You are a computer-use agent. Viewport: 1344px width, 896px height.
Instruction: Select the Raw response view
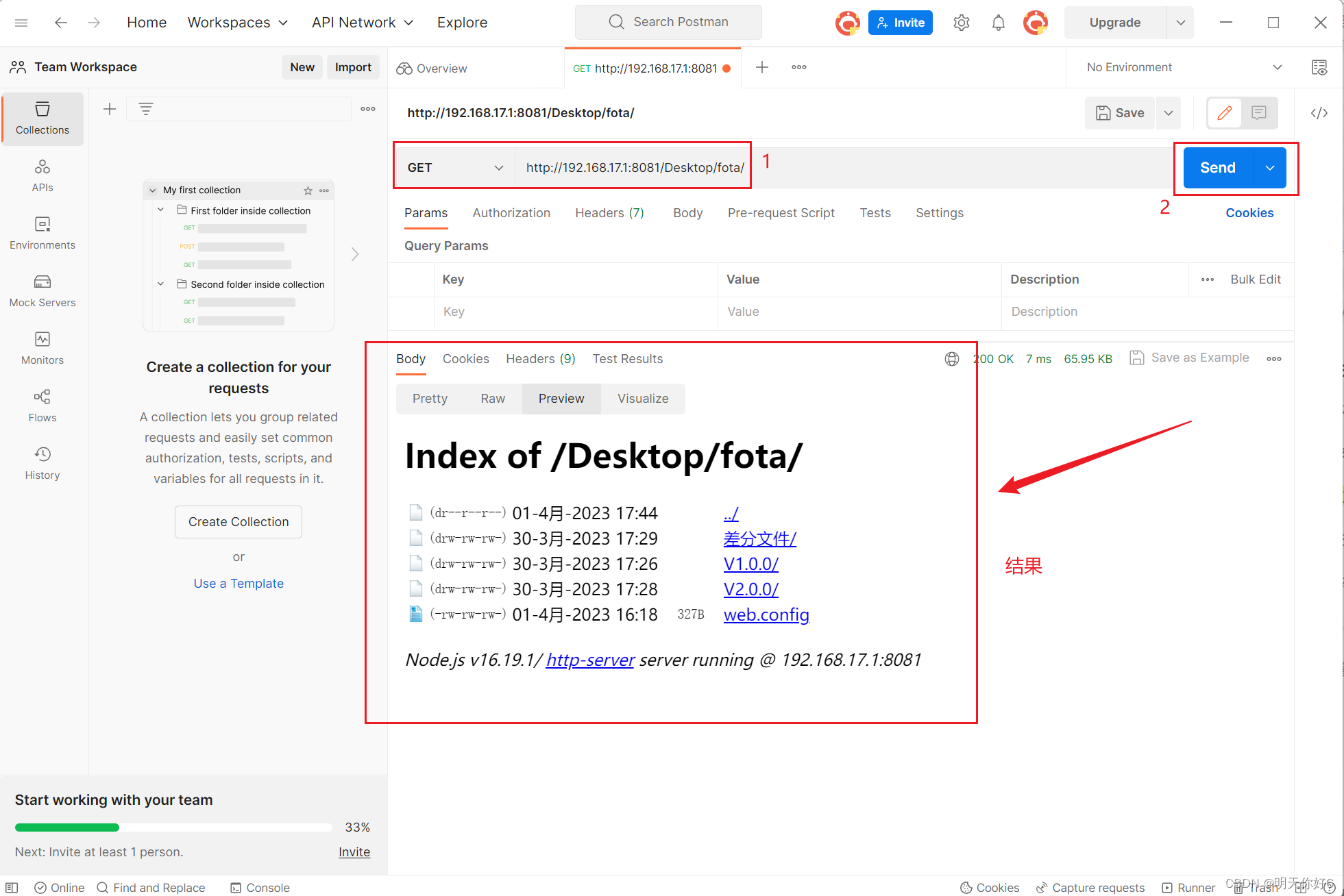point(493,399)
